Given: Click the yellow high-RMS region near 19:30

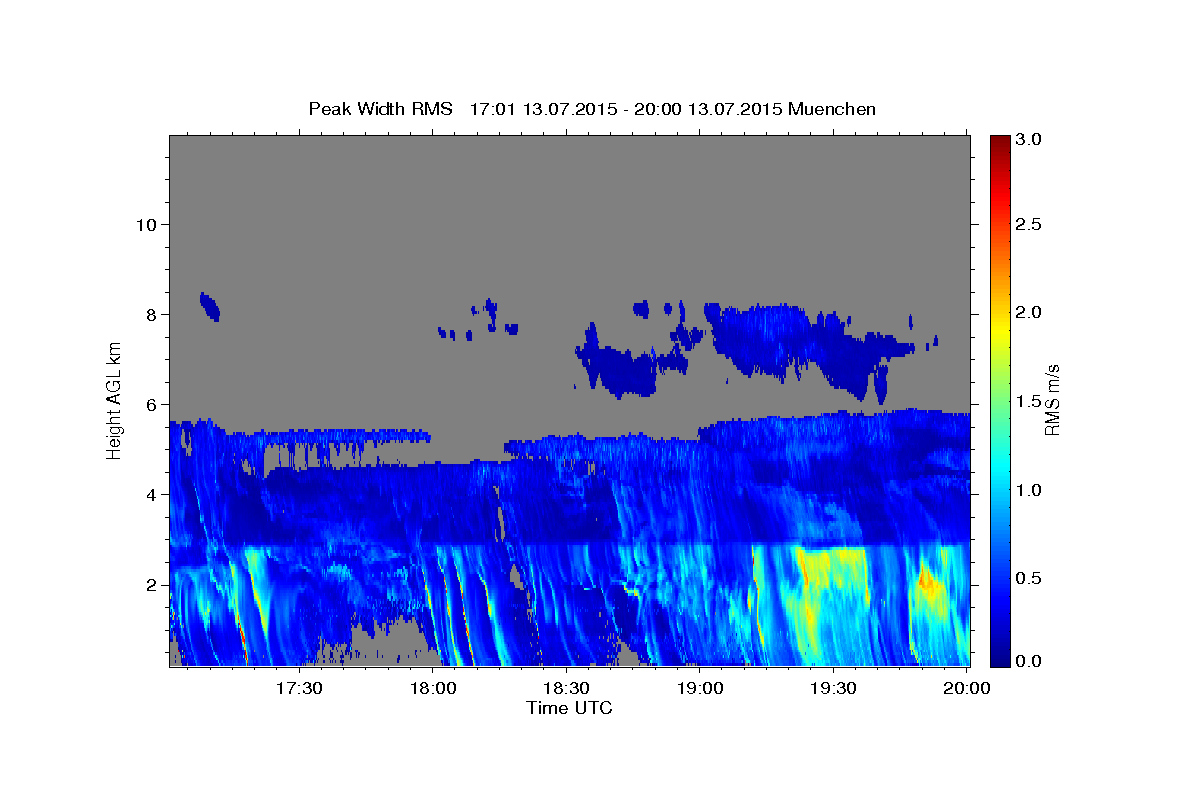Looking at the screenshot, I should click(x=830, y=575).
